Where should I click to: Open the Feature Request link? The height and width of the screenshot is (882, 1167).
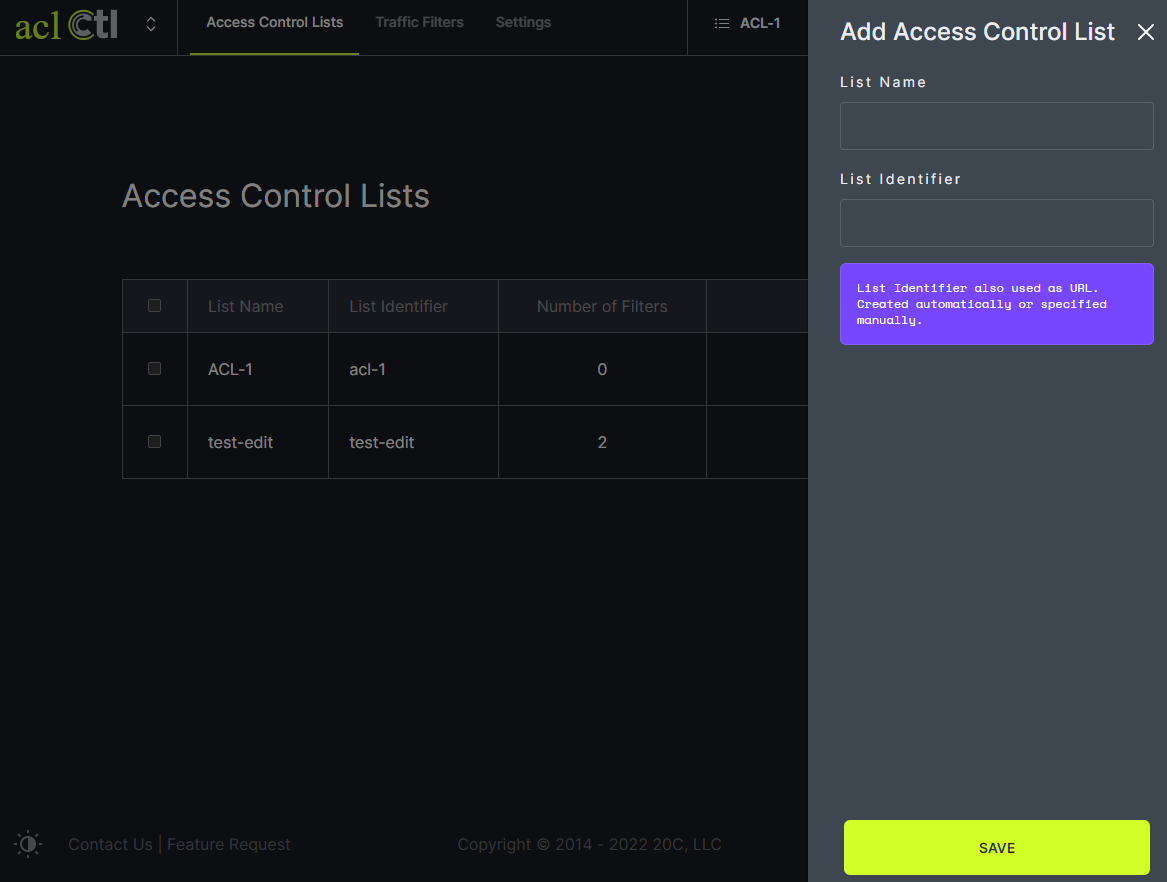(229, 845)
